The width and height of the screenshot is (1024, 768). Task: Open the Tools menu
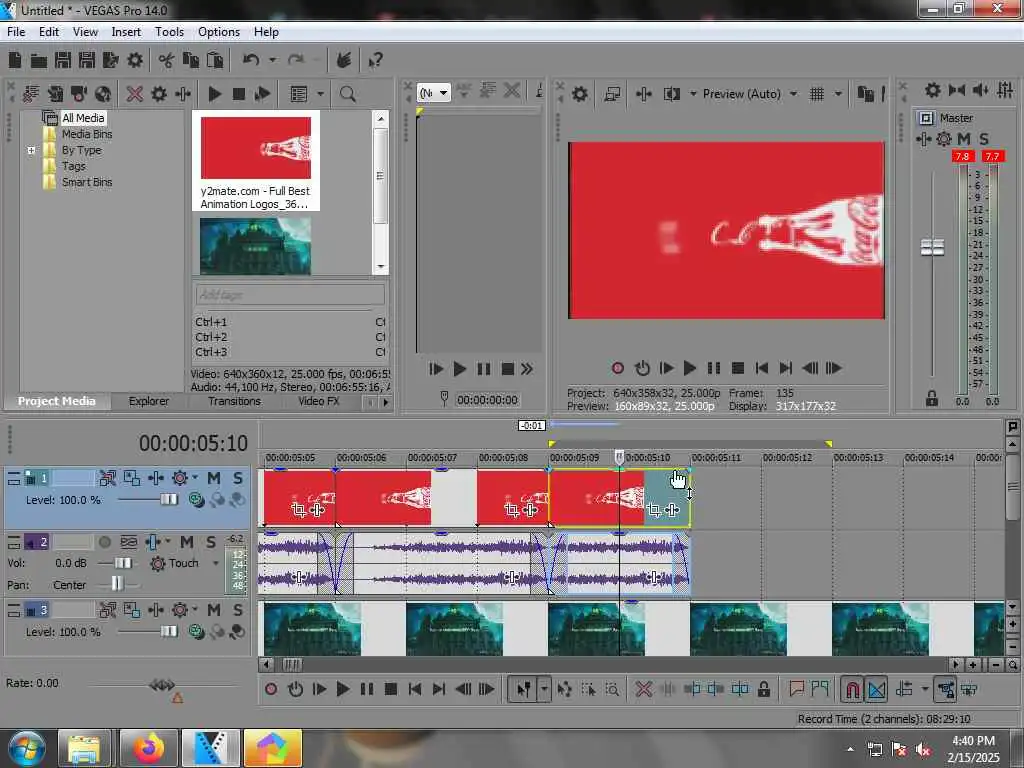pos(169,32)
